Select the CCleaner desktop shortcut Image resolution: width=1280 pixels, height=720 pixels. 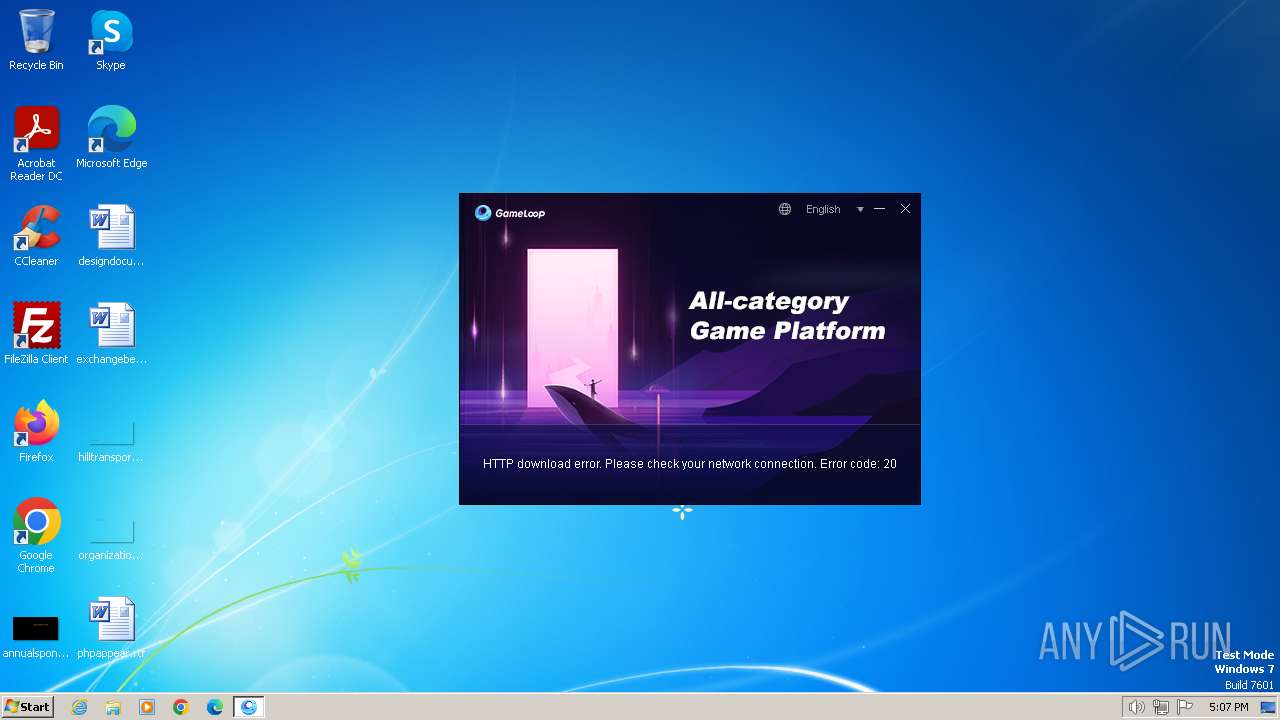[36, 236]
